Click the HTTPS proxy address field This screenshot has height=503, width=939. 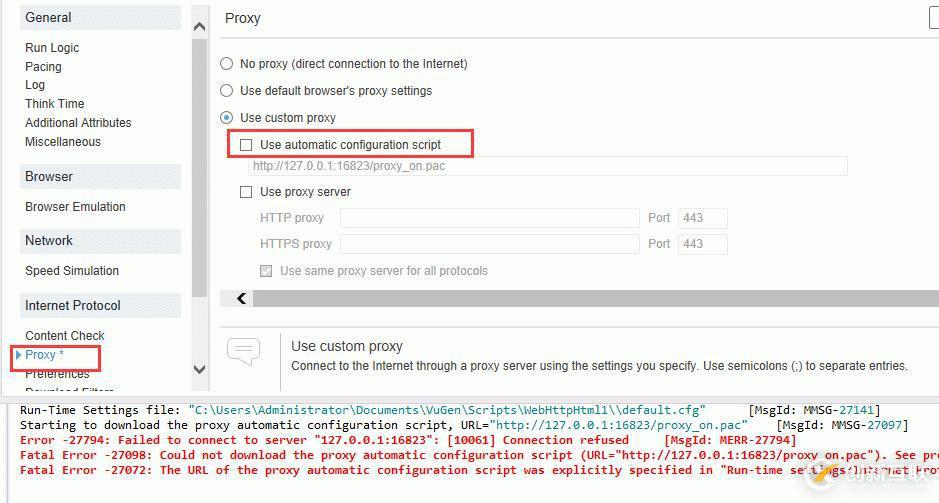pos(489,244)
